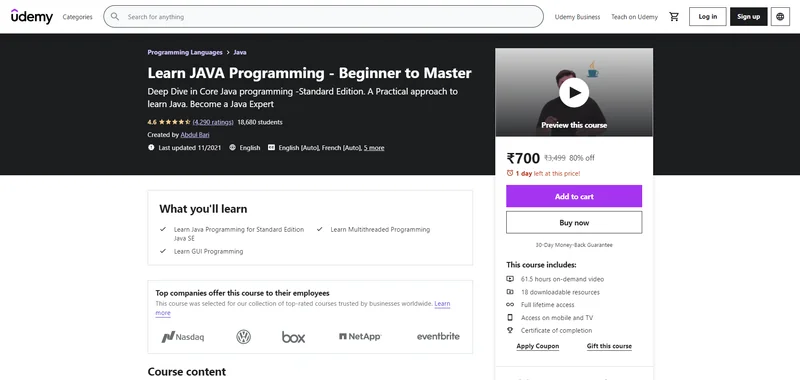
Task: Click Gift this course link
Action: coord(609,346)
